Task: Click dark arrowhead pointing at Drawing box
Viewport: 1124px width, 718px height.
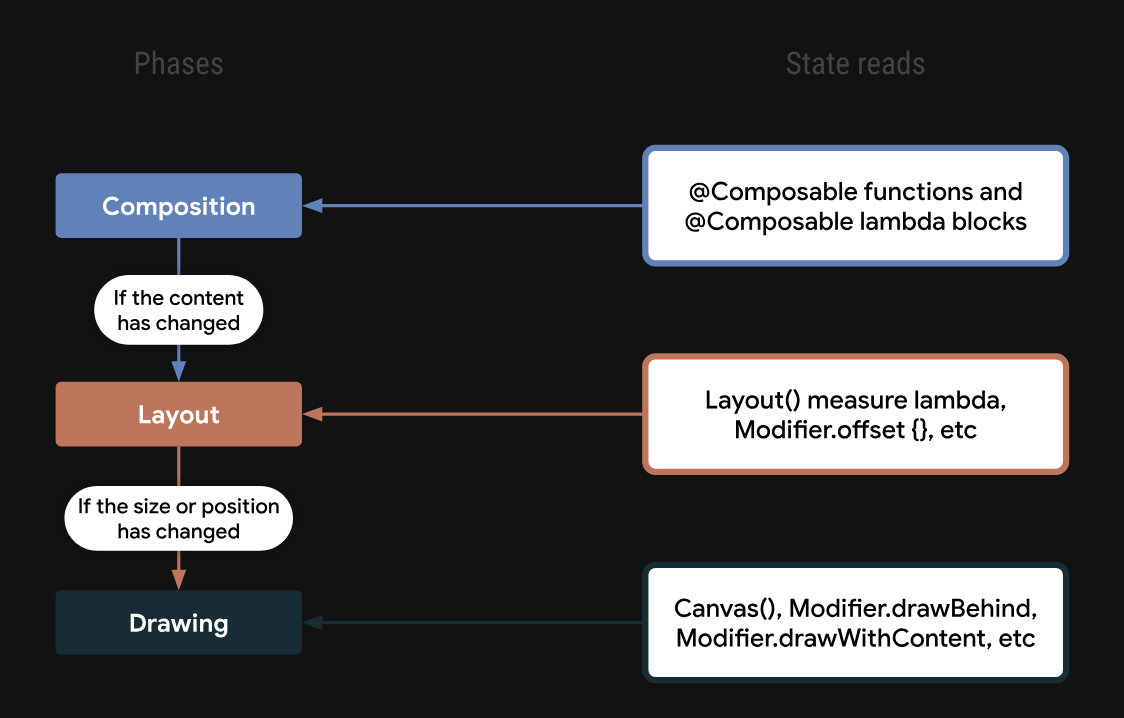Action: (x=313, y=623)
